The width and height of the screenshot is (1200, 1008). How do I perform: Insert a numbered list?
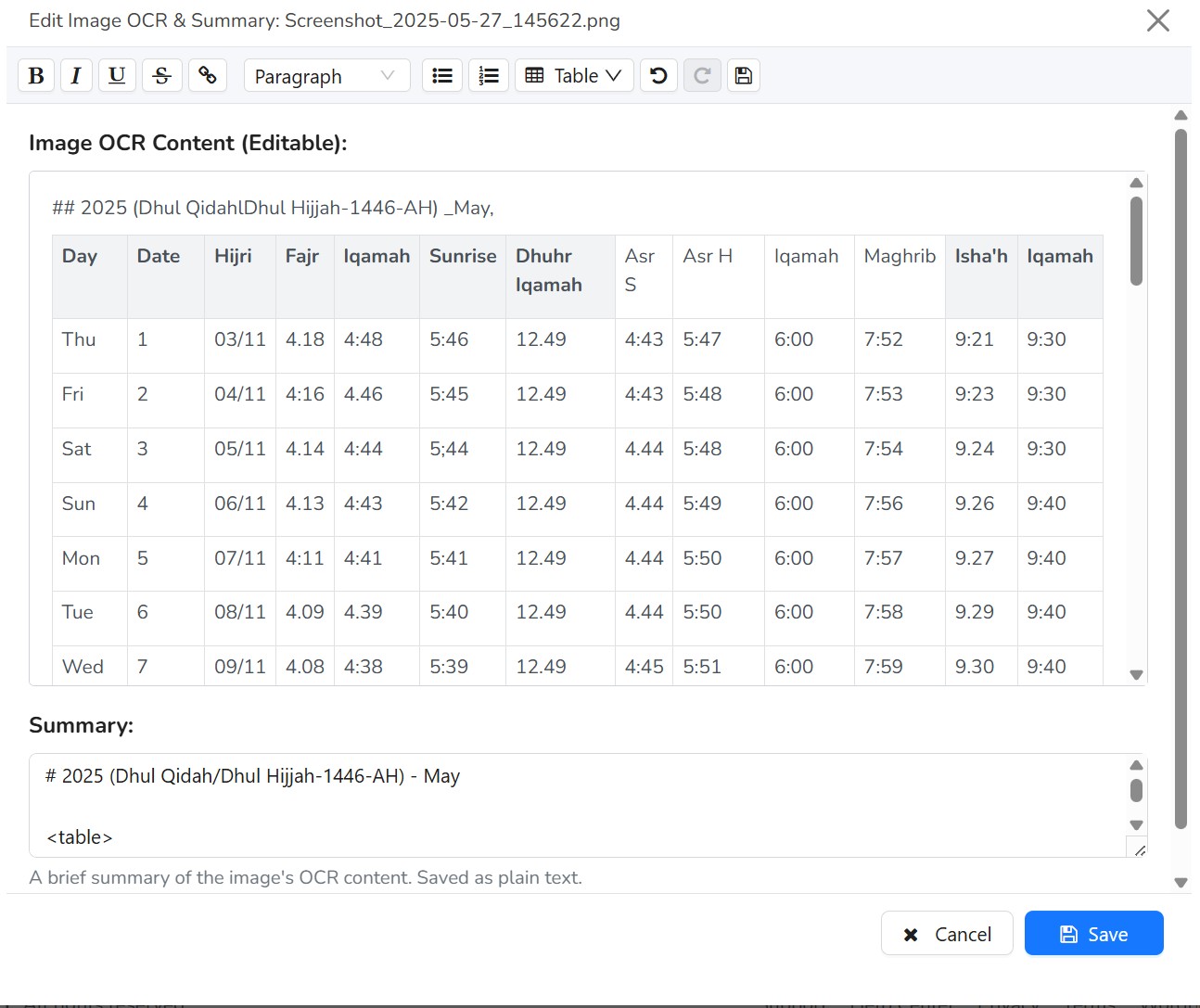[x=489, y=76]
